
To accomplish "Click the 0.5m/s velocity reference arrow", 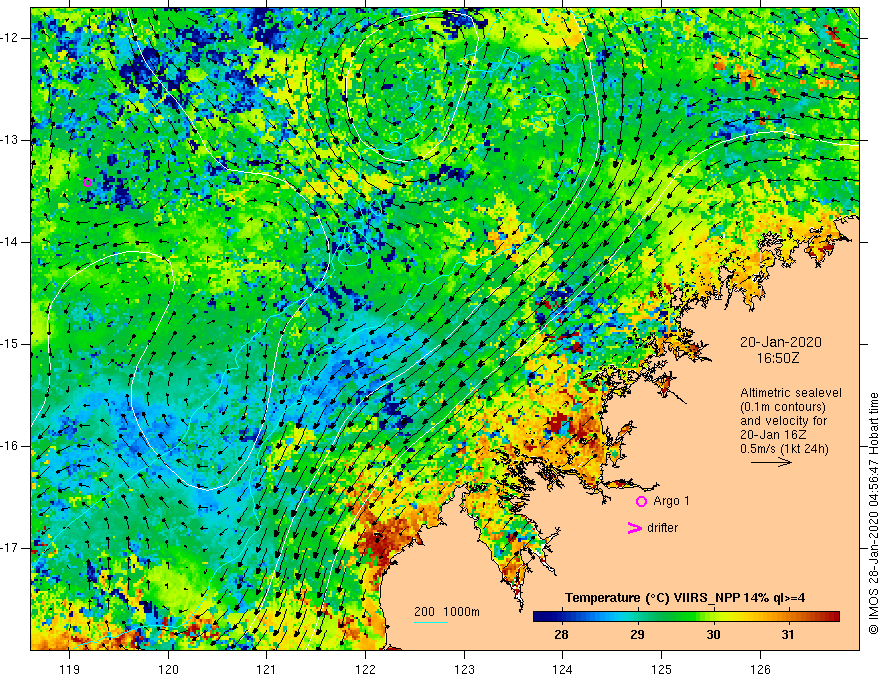I will click(x=771, y=462).
